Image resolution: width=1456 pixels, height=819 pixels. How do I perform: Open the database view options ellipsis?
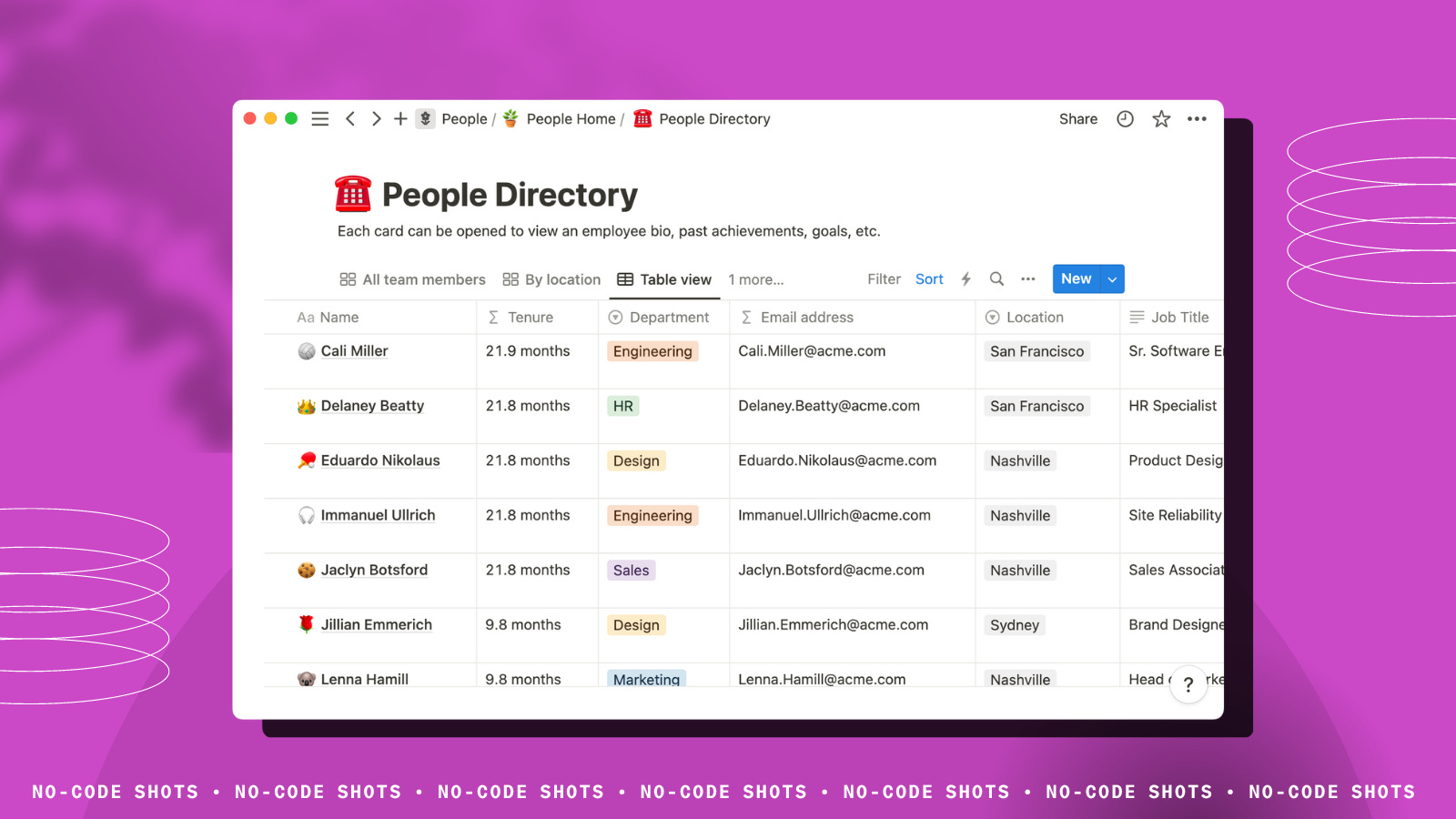click(x=1028, y=279)
